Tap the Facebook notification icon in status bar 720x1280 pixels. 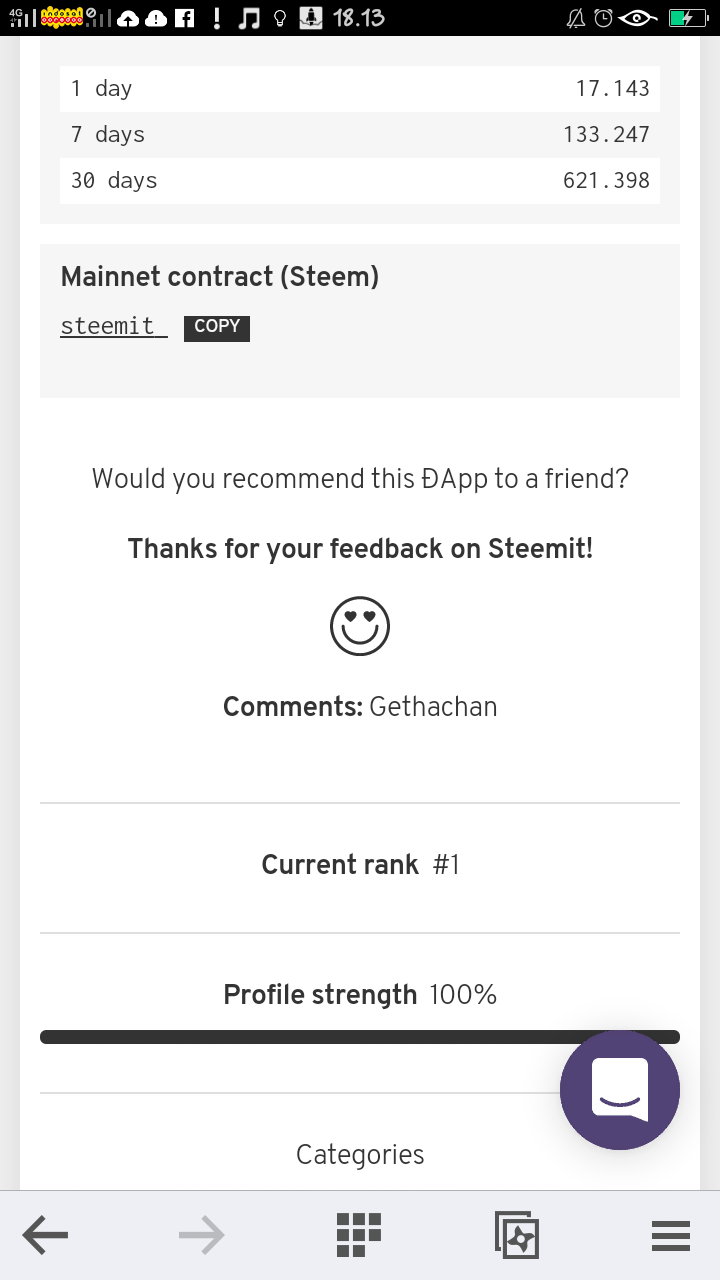[185, 18]
